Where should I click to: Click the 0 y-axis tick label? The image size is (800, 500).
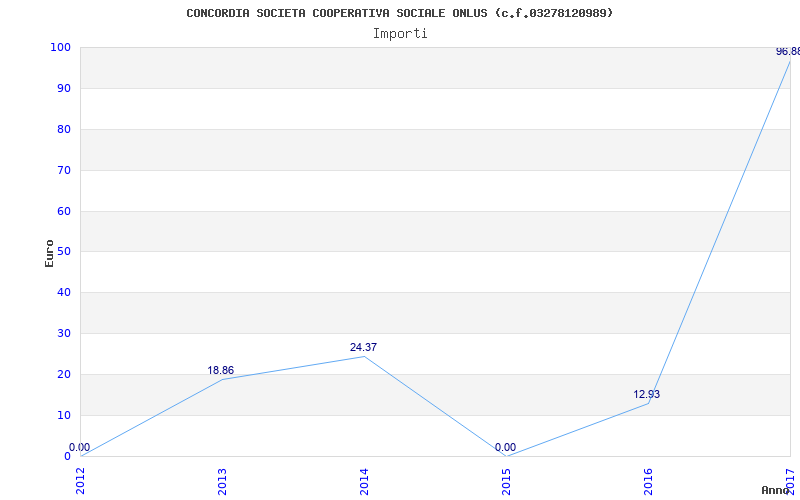pyautogui.click(x=67, y=456)
